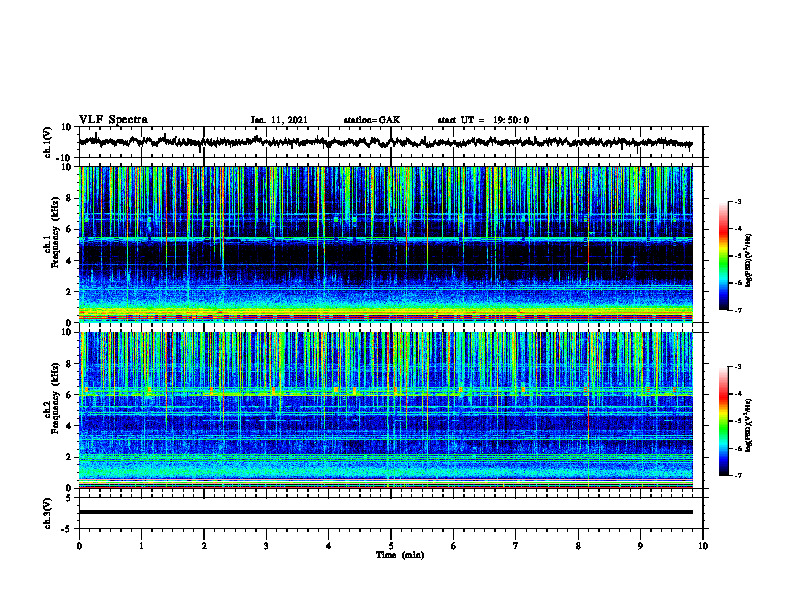792x612 pixels.
Task: Click the ch.2 spectrogram panel
Action: [x=385, y=410]
